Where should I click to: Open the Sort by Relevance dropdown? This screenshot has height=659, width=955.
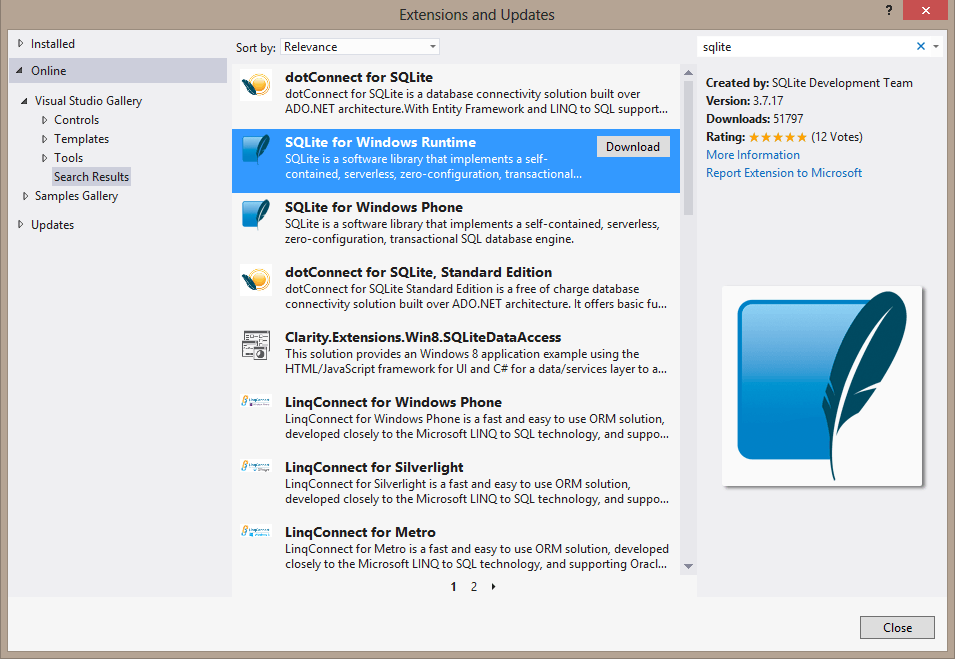click(359, 47)
